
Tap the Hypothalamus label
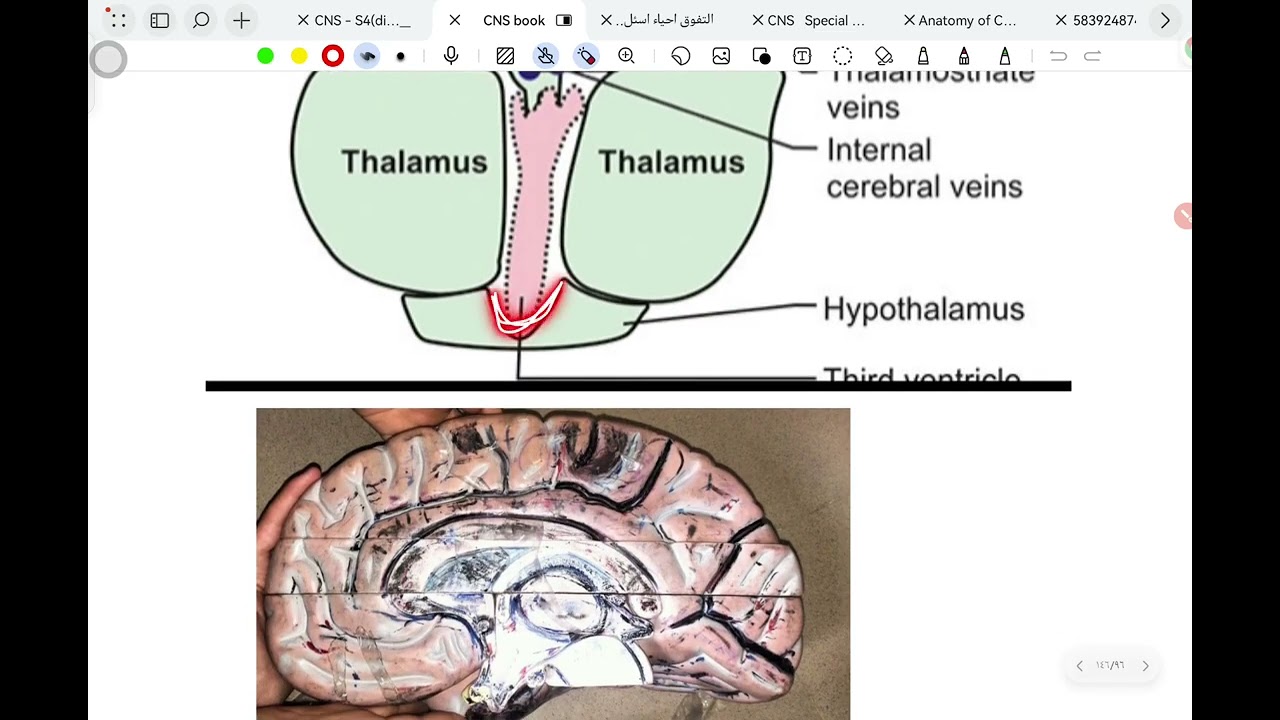[x=924, y=309]
